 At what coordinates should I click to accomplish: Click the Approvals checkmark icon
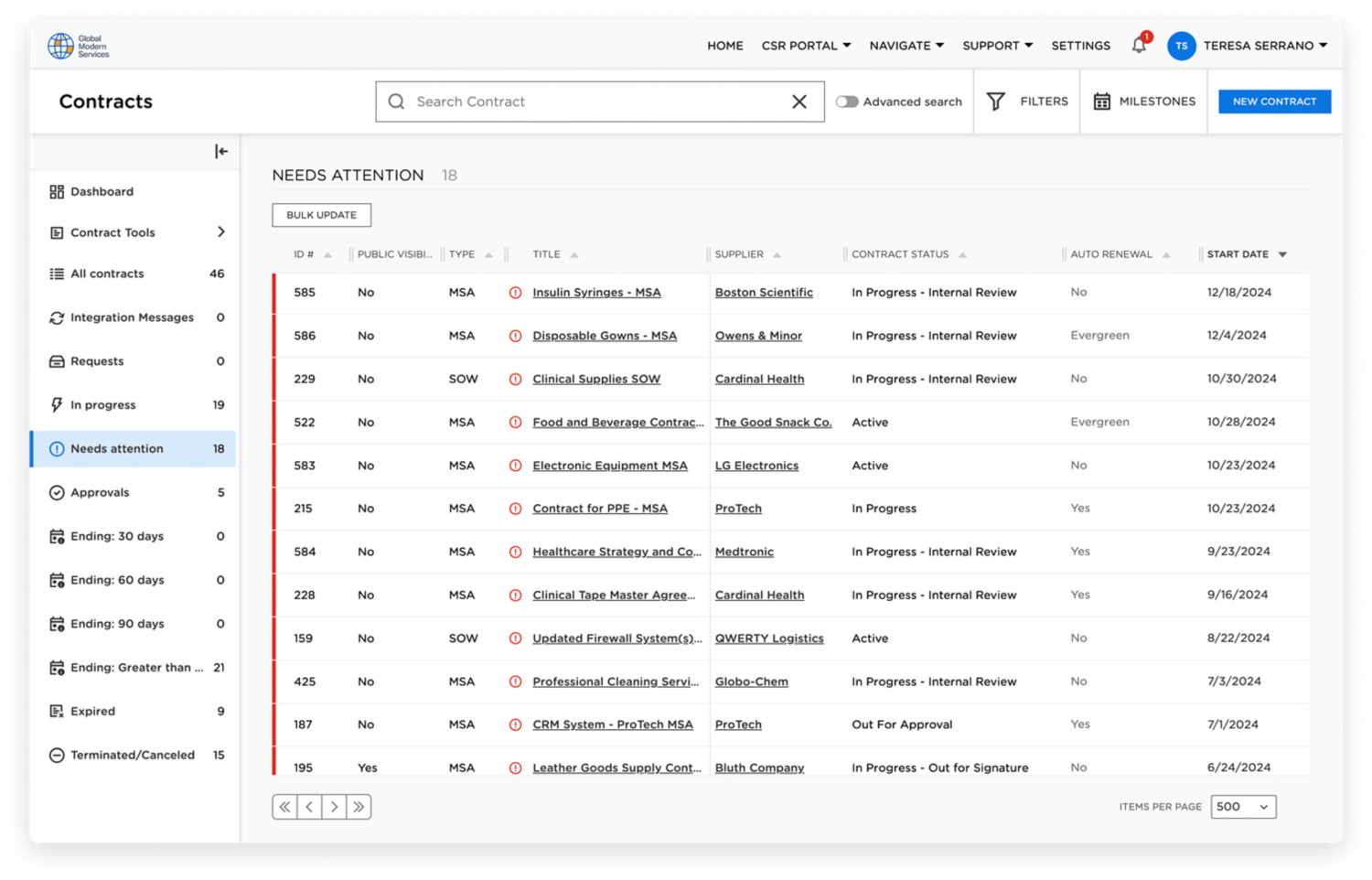(x=57, y=492)
